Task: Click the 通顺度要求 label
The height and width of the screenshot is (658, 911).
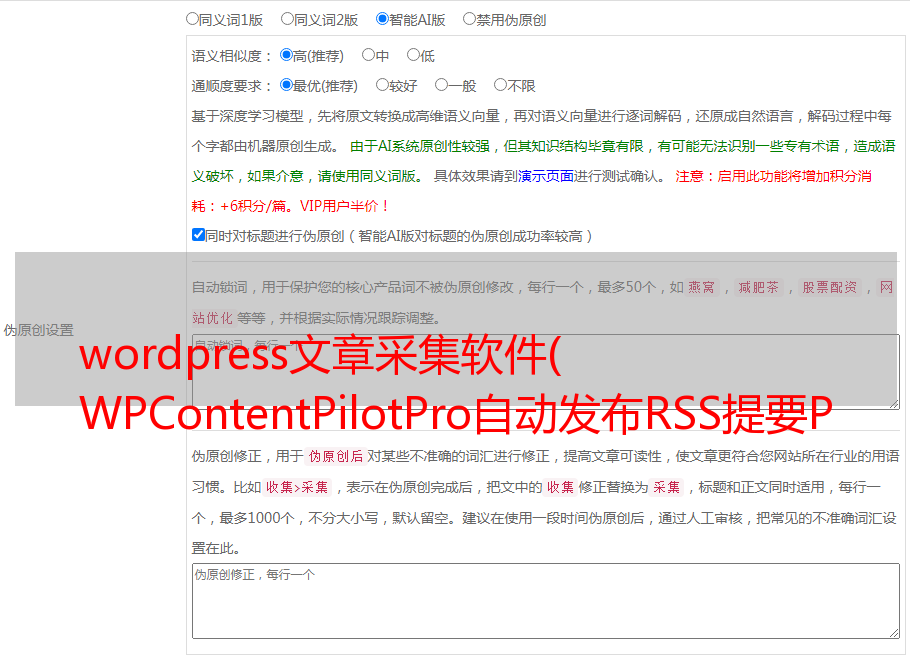Action: (x=231, y=86)
